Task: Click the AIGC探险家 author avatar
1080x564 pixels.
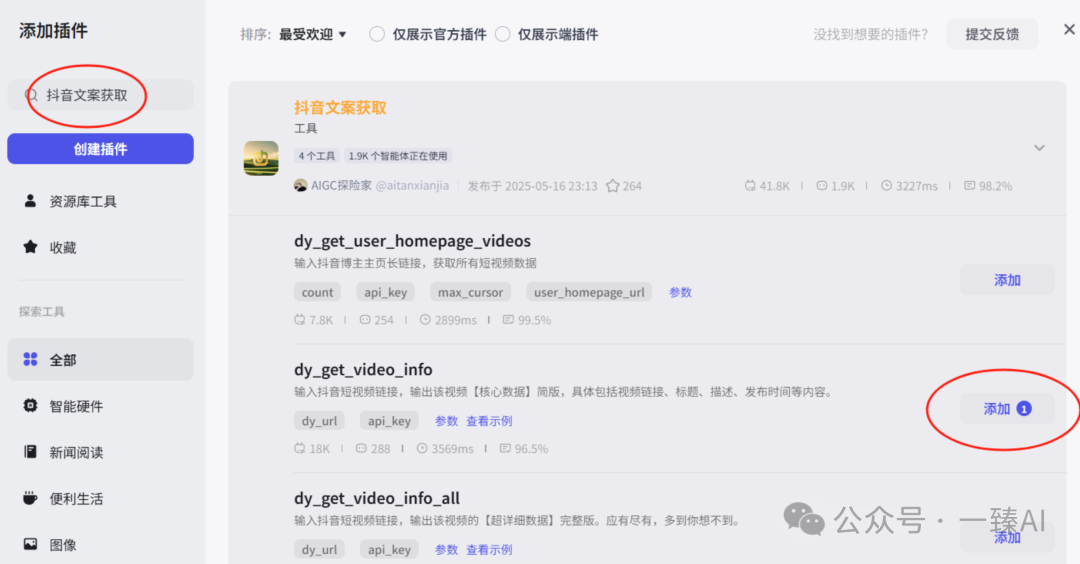Action: coord(300,185)
